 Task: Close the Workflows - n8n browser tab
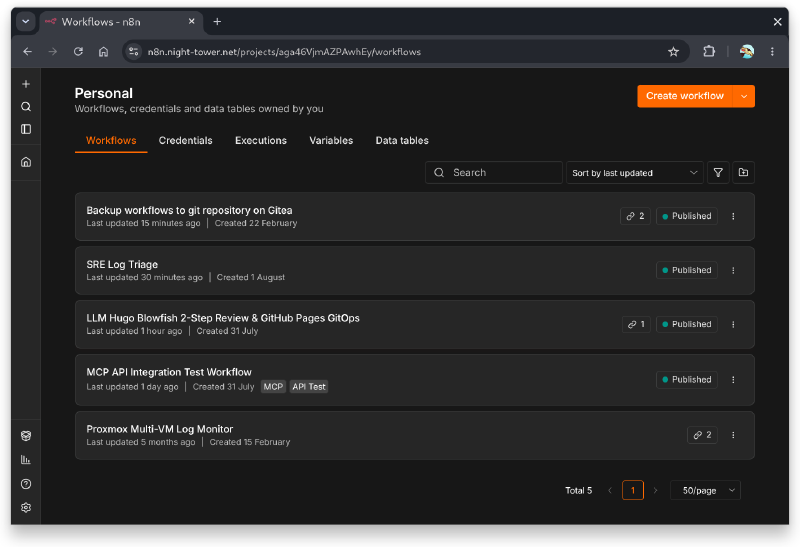point(191,21)
